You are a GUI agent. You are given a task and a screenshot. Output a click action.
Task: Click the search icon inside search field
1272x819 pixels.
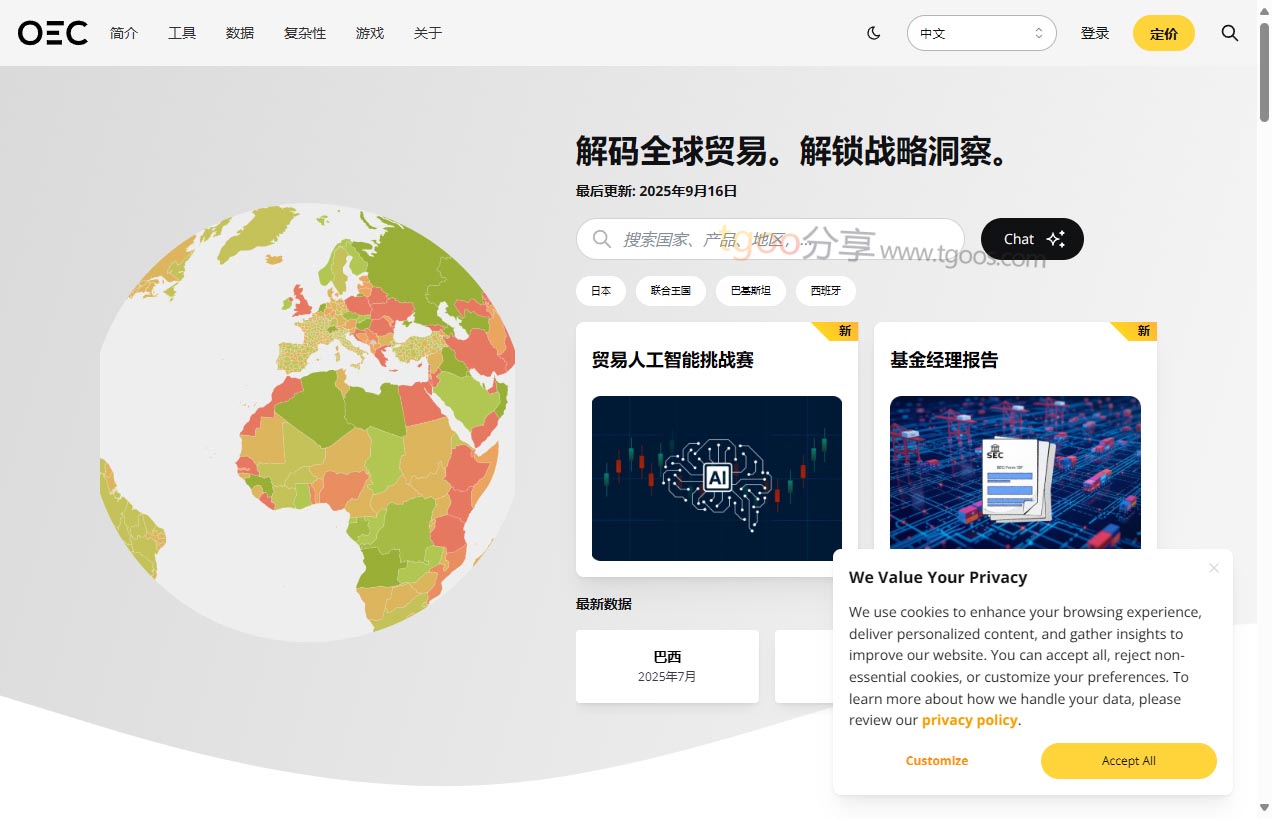(602, 239)
